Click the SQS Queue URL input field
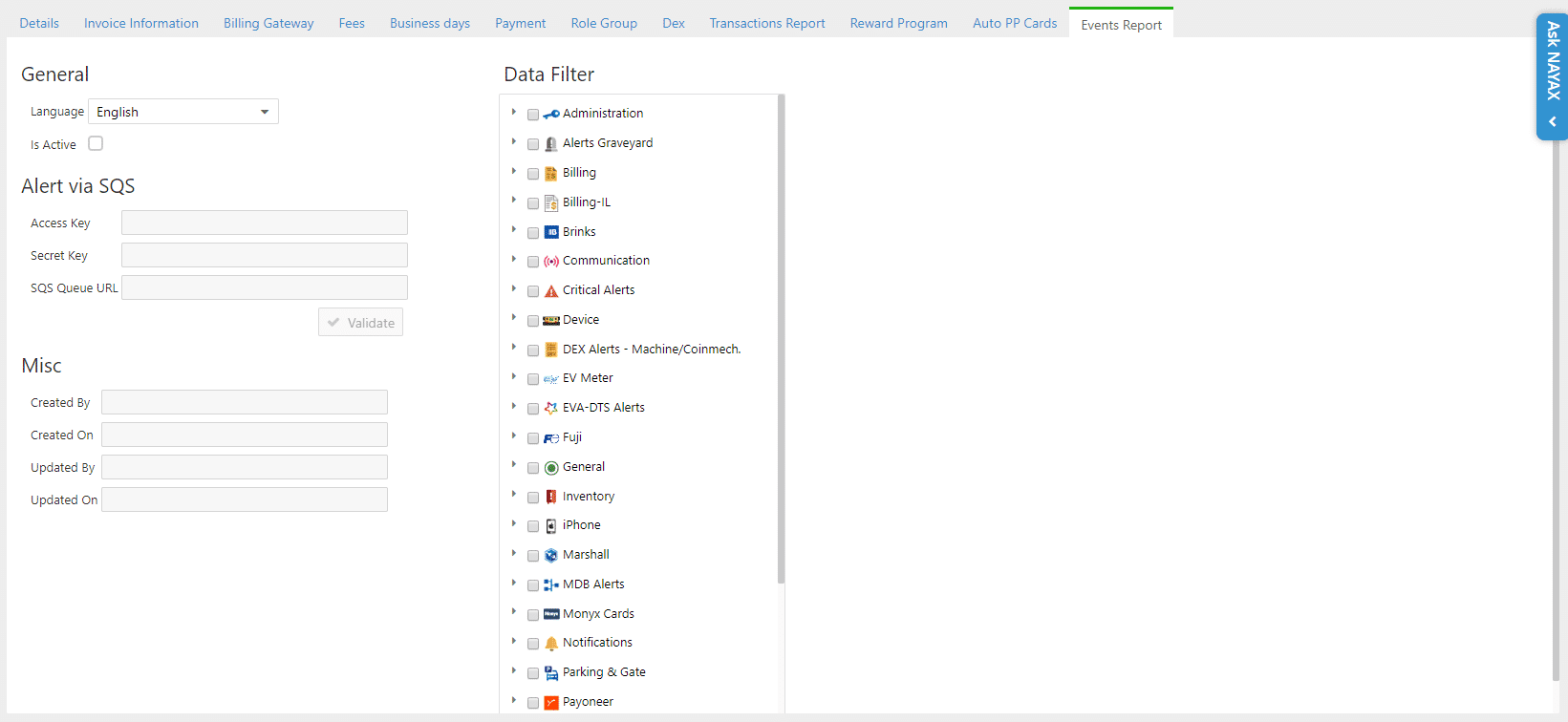This screenshot has width=1568, height=722. (x=265, y=287)
